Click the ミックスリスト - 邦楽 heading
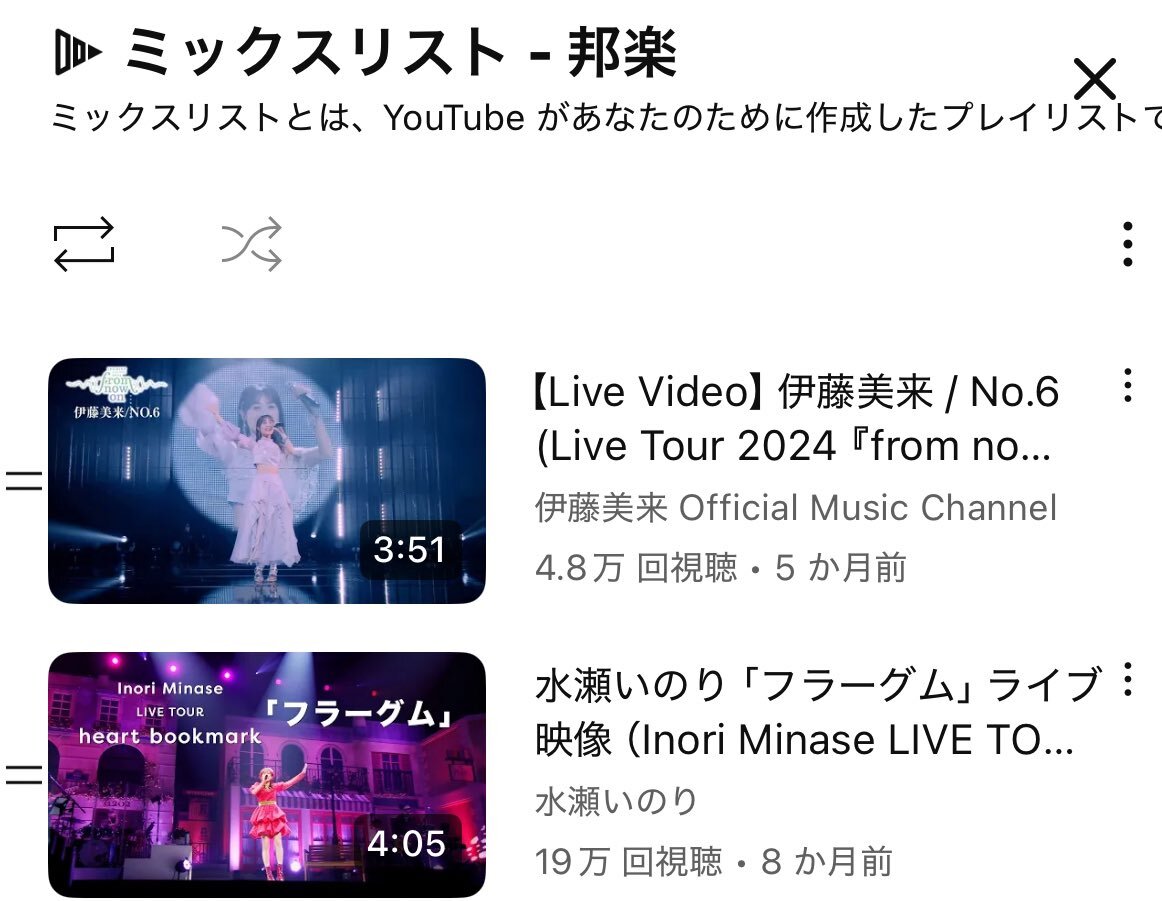This screenshot has width=1162, height=901. (400, 52)
